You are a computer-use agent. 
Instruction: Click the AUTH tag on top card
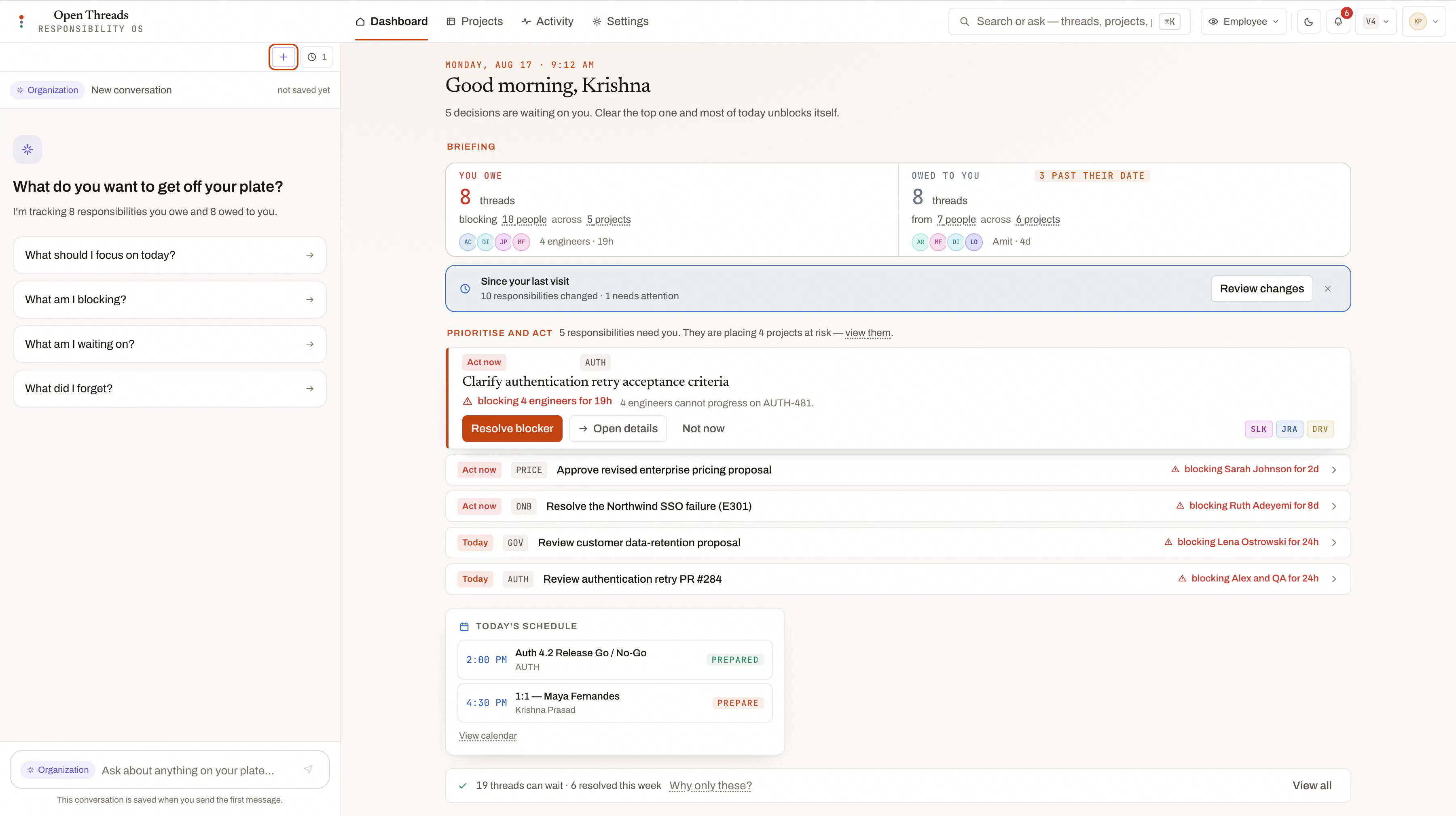click(595, 363)
